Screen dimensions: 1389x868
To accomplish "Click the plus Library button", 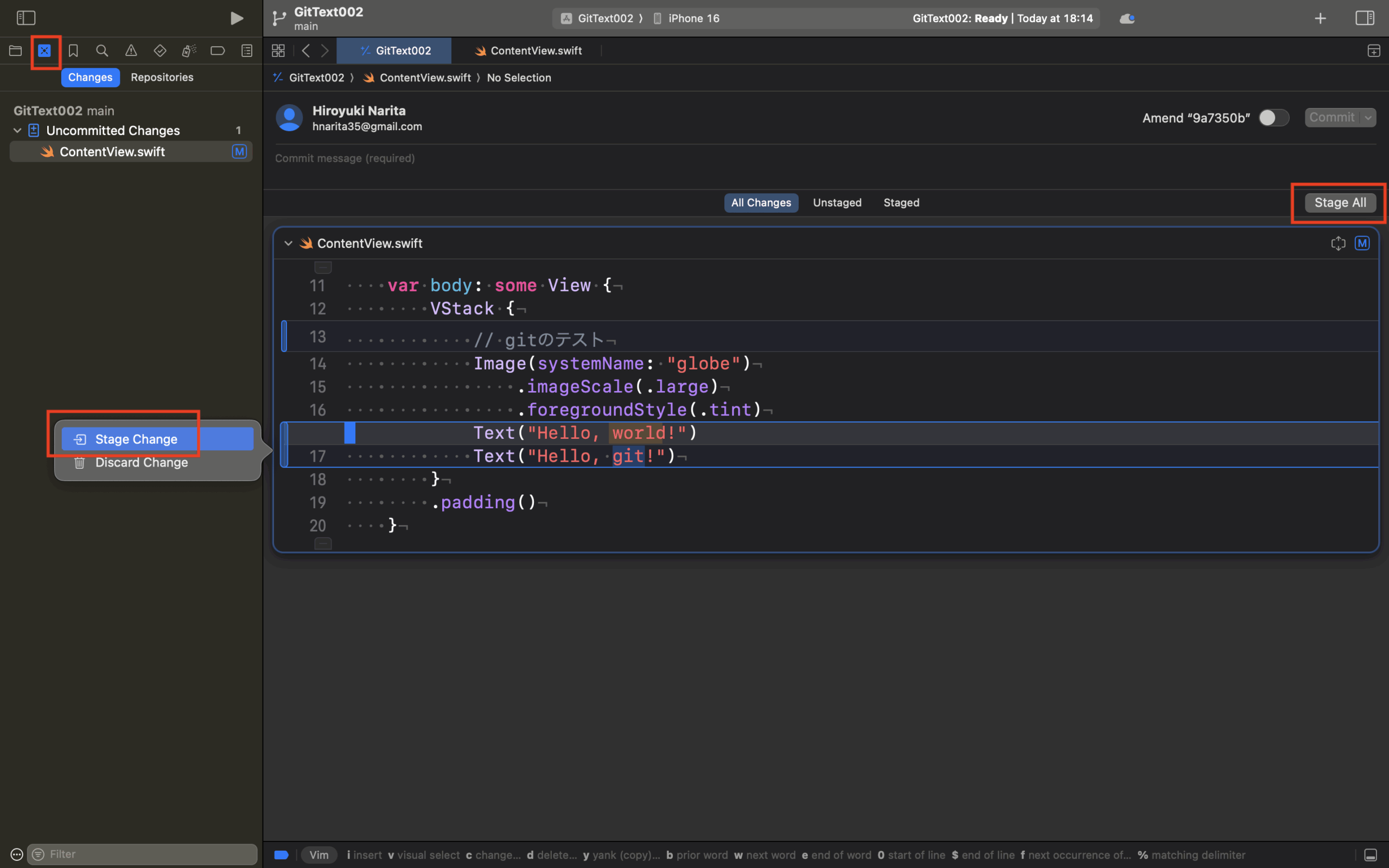I will pos(1320,18).
